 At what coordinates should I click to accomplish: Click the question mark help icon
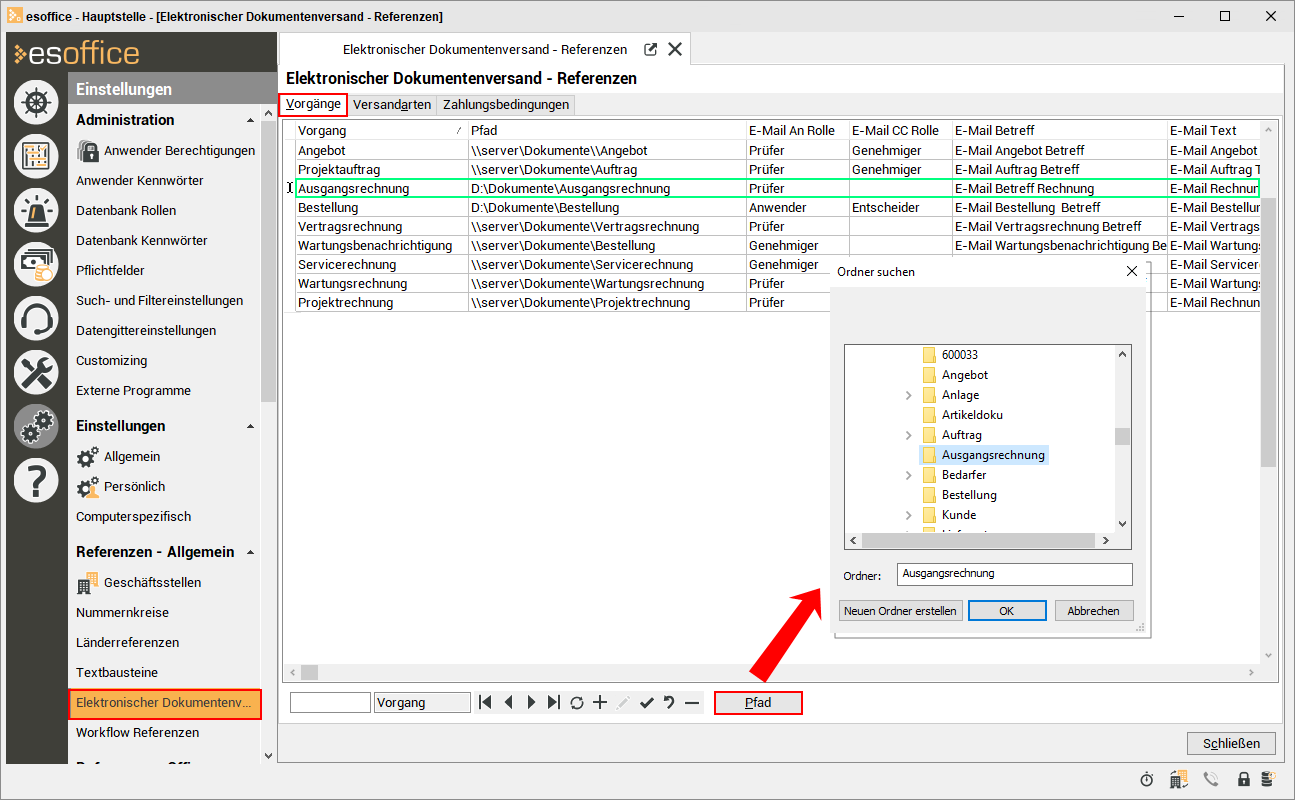[36, 481]
